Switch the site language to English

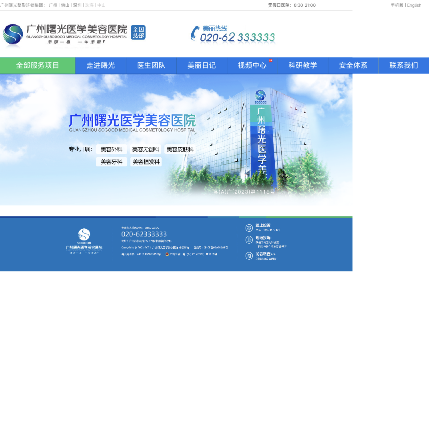coord(414,5)
